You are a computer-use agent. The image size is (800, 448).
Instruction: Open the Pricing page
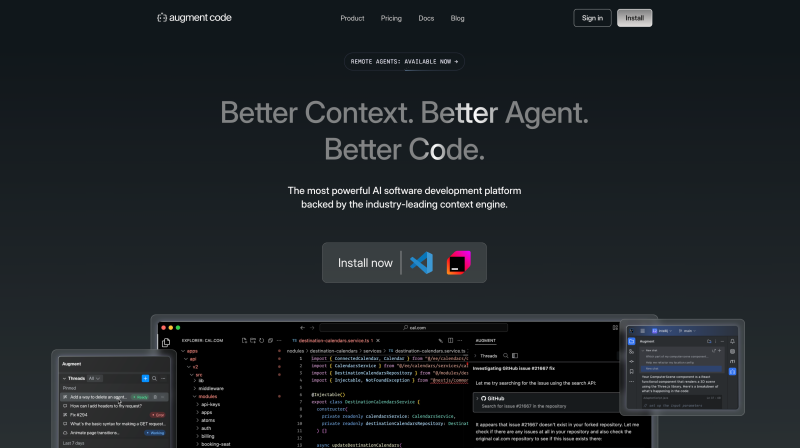click(391, 18)
